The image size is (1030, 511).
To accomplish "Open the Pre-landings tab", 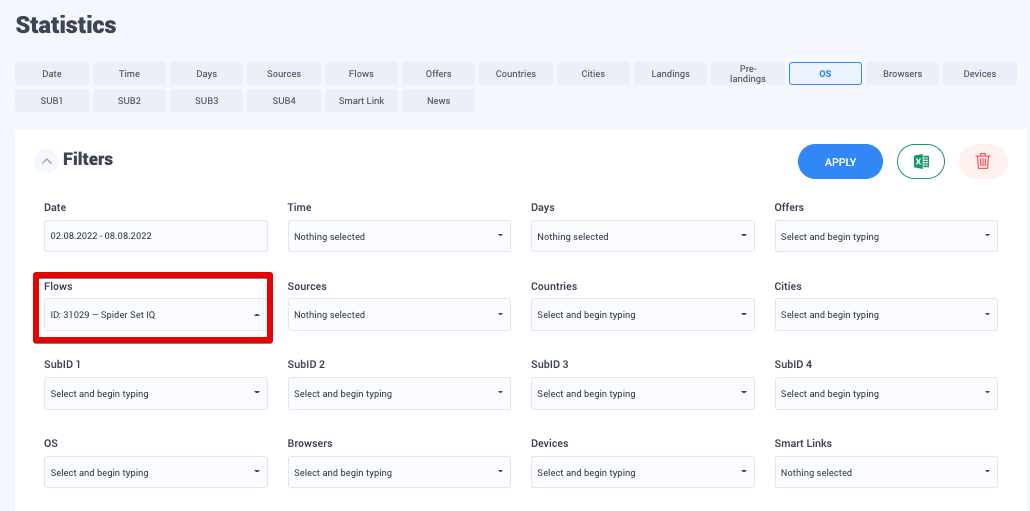I will point(748,74).
